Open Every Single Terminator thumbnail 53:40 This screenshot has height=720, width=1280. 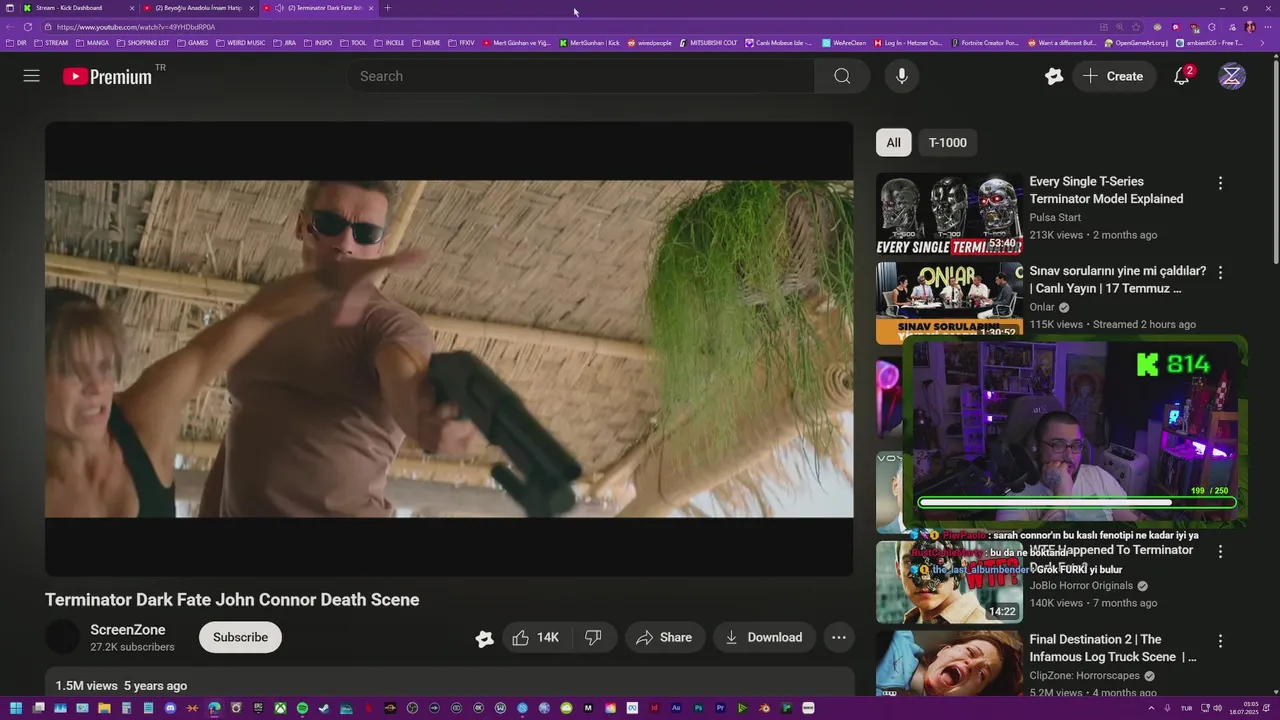coord(949,214)
